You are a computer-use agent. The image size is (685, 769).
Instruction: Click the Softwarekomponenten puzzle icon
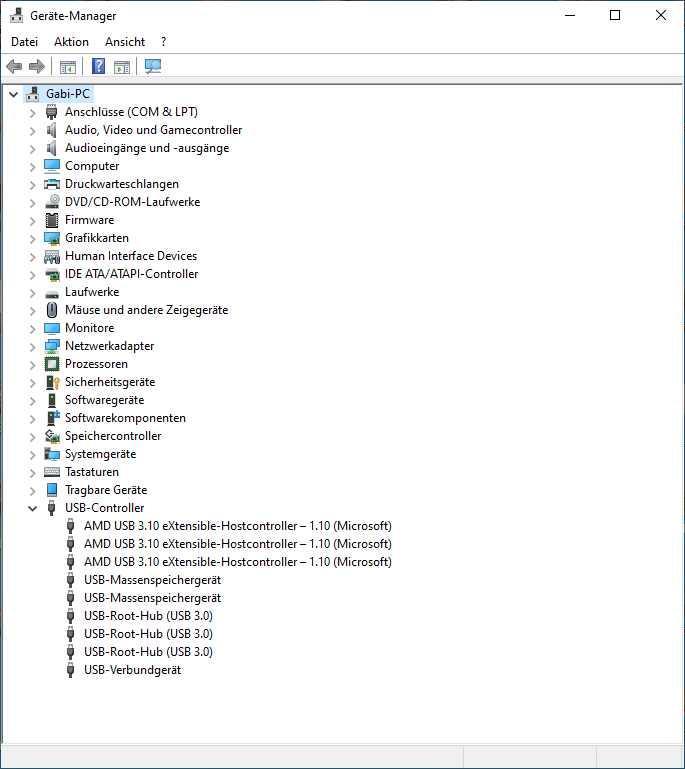pos(52,418)
